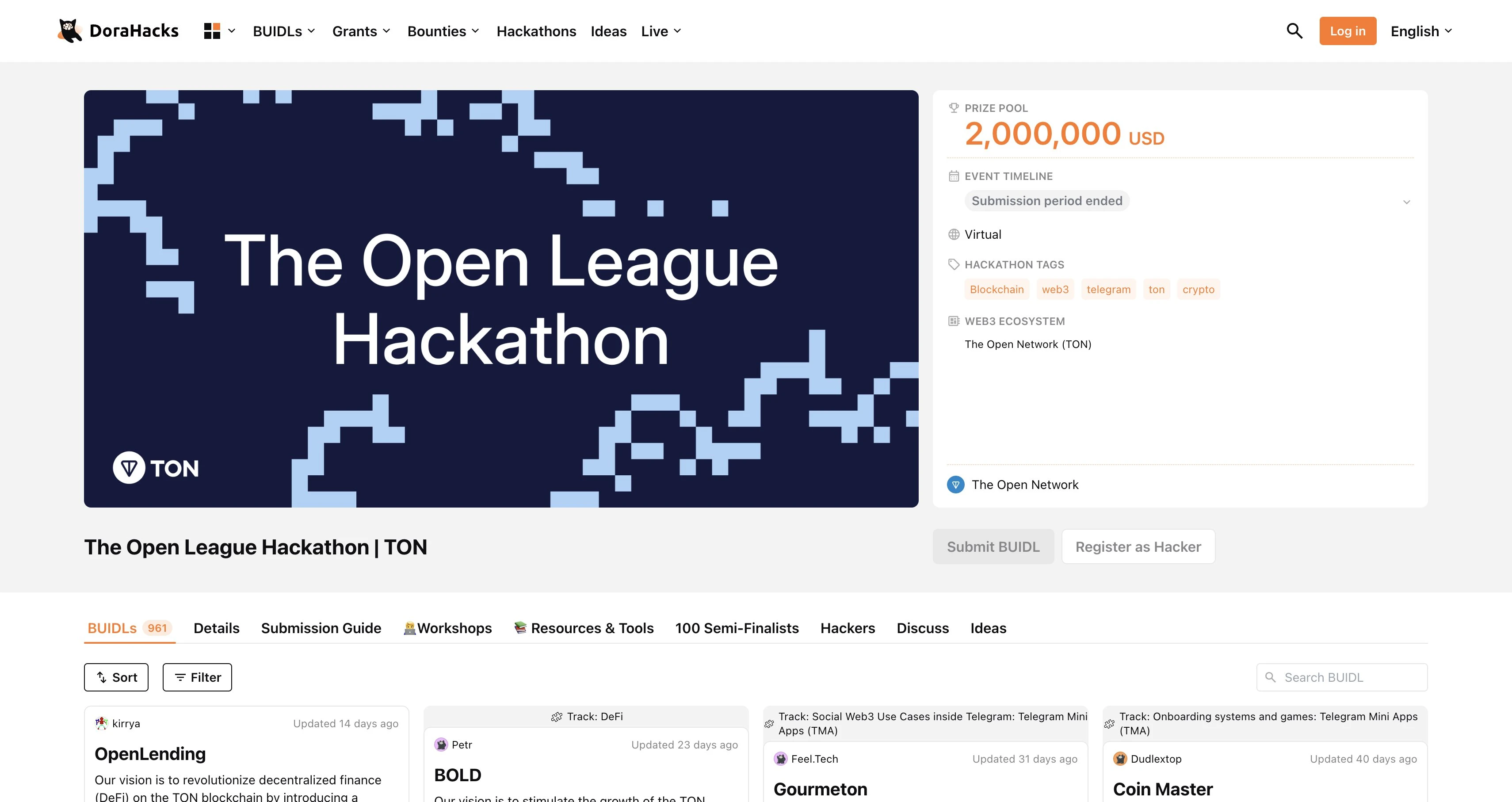Click kirrya's avatar on OpenLending card
1512x802 pixels.
click(x=102, y=723)
